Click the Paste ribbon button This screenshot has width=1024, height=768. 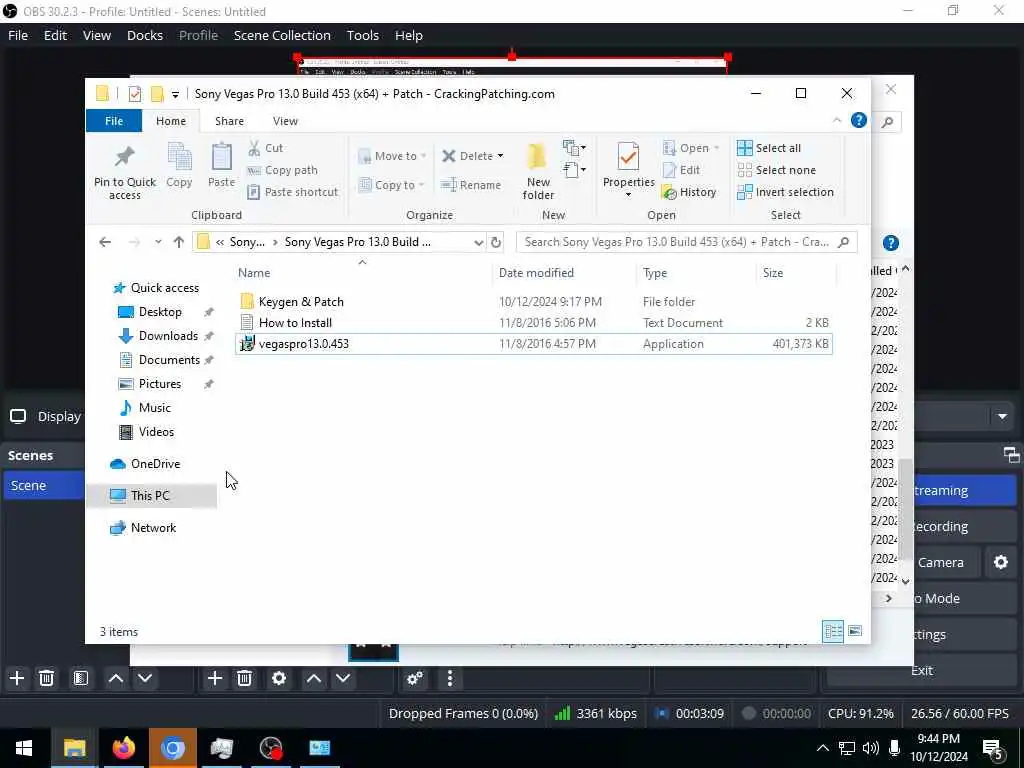click(221, 165)
